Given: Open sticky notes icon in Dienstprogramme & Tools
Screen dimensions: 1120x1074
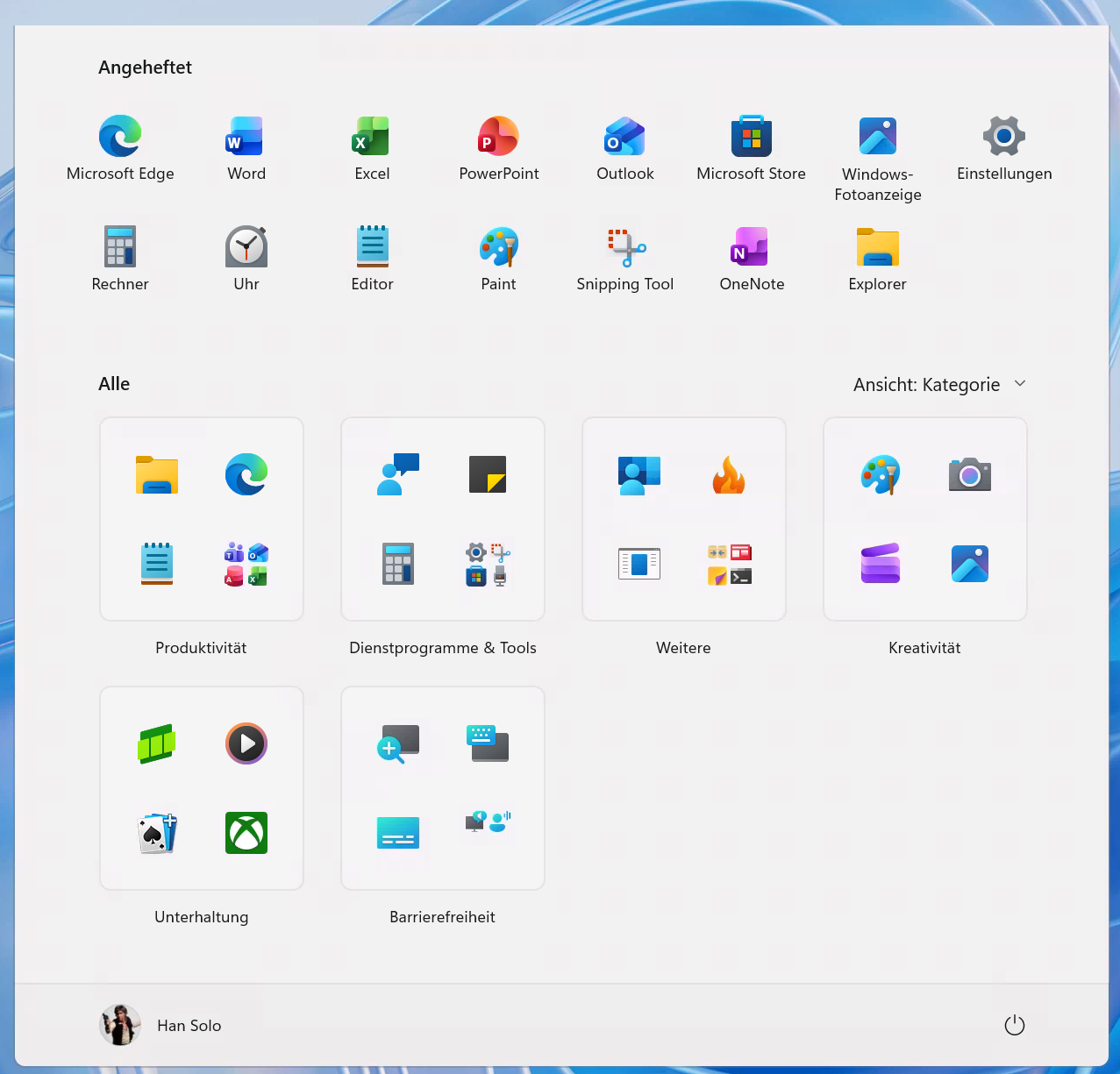Looking at the screenshot, I should click(488, 475).
